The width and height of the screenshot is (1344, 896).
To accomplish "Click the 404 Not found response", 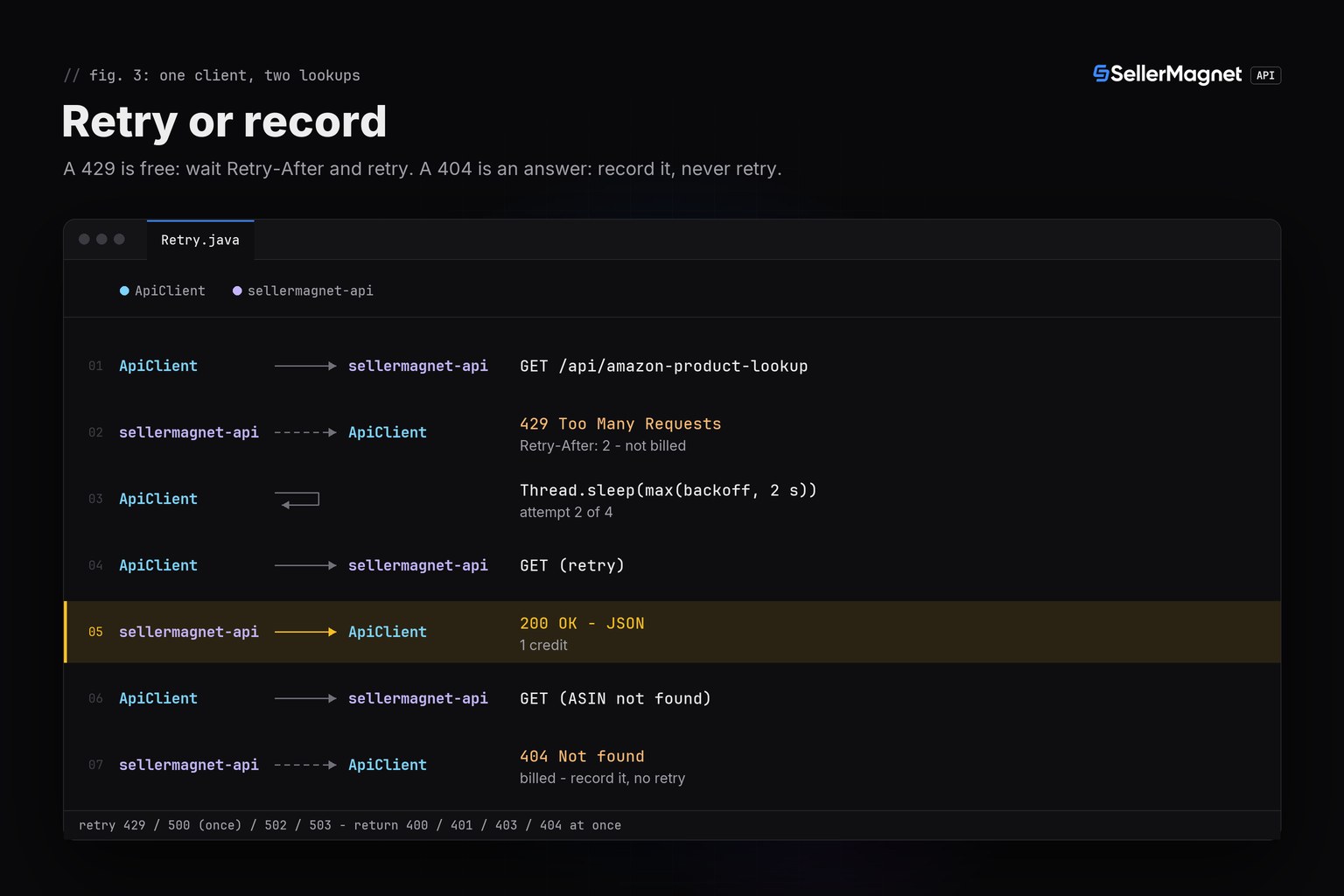I will (582, 756).
